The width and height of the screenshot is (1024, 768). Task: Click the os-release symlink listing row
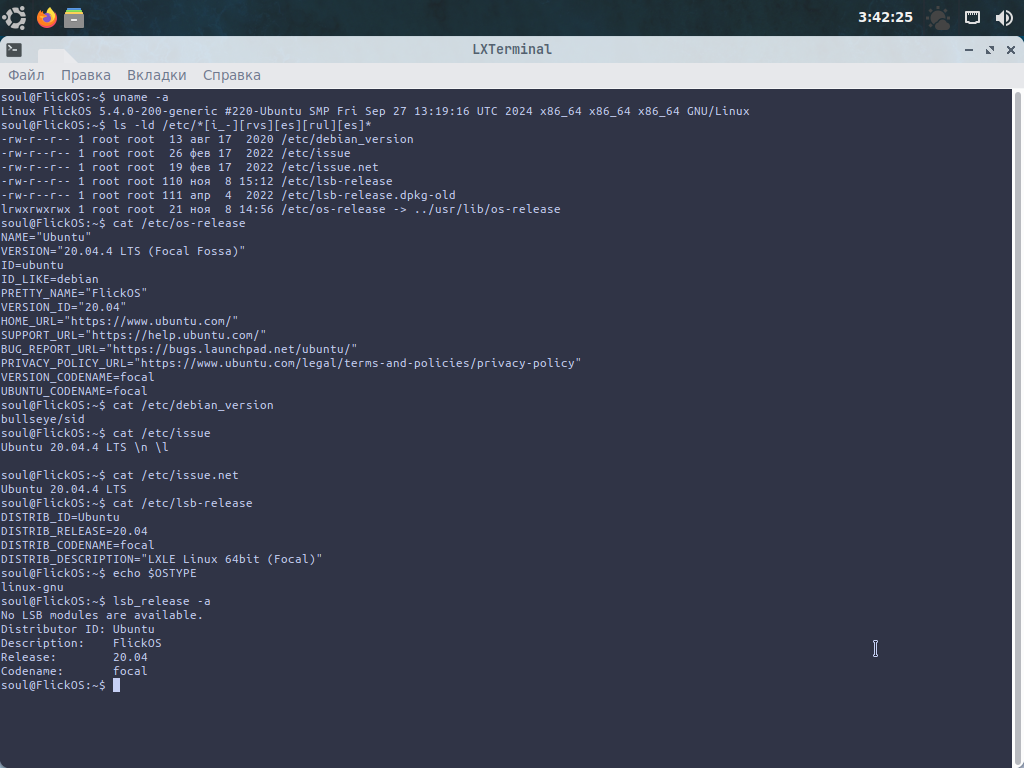[281, 209]
